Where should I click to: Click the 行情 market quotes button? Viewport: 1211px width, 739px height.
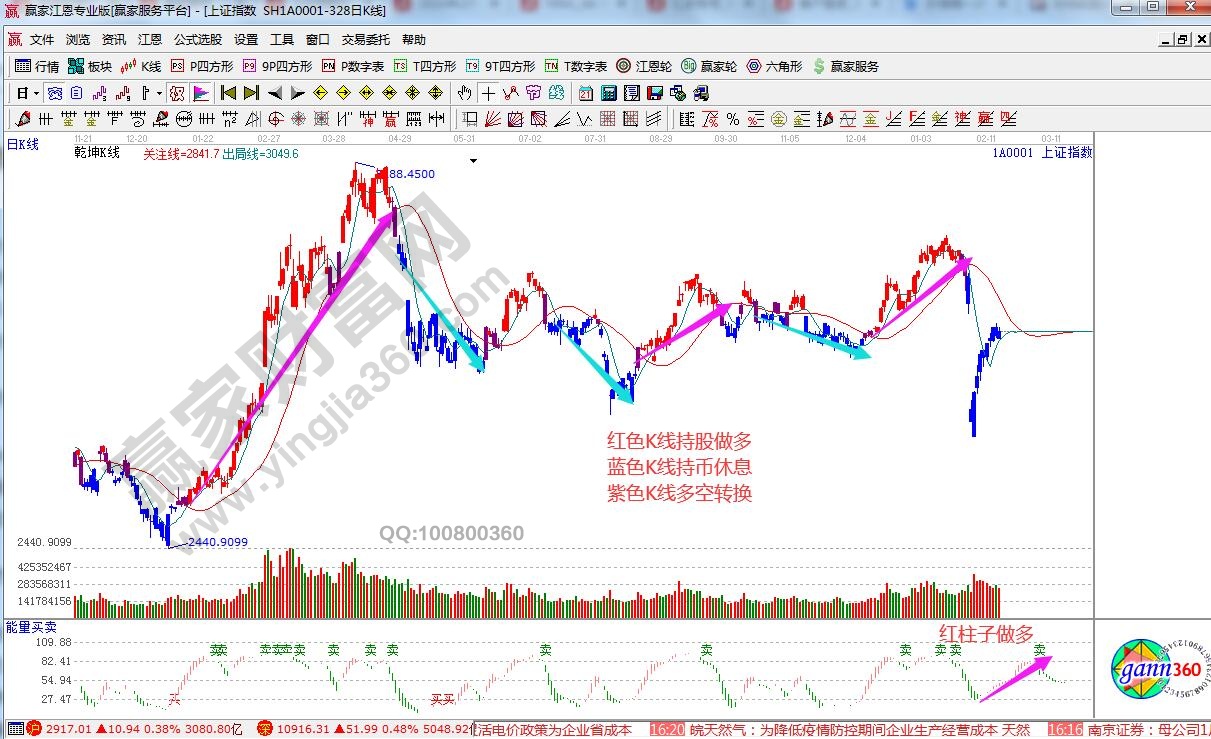[x=38, y=67]
